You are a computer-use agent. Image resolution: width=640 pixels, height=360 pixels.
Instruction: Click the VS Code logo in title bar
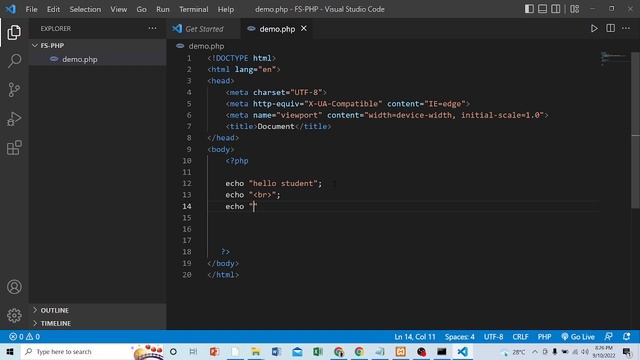[11, 9]
